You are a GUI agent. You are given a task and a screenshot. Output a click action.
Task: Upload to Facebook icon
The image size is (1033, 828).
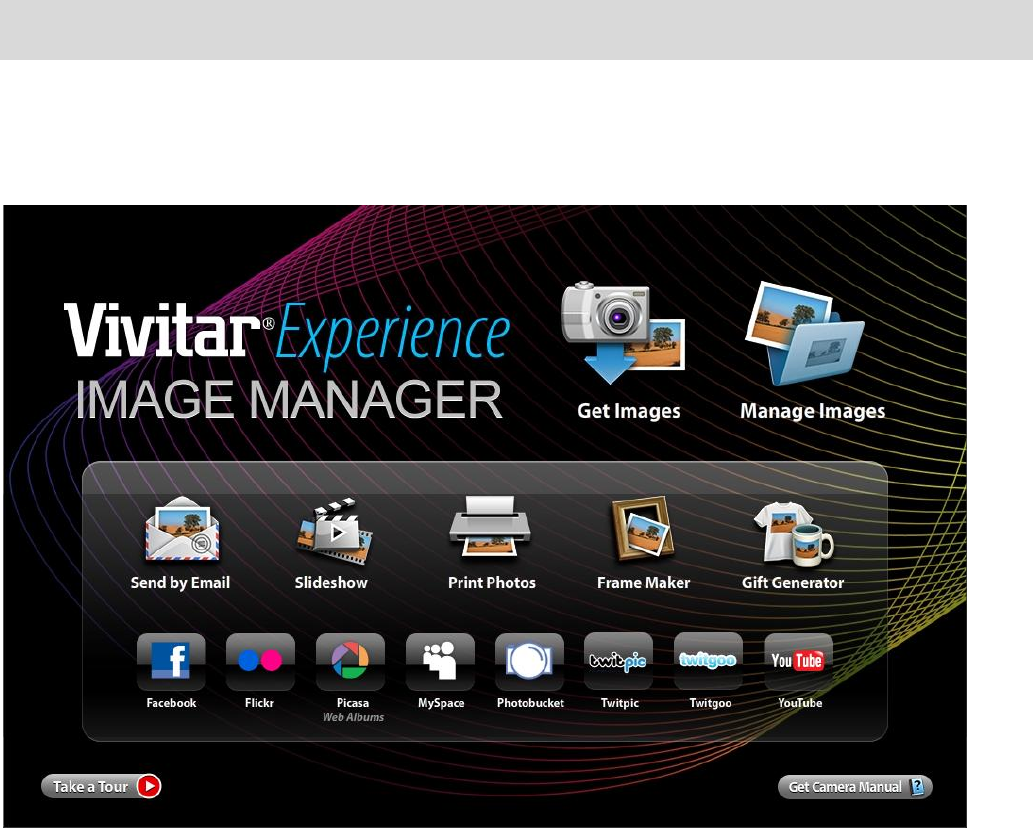[171, 661]
